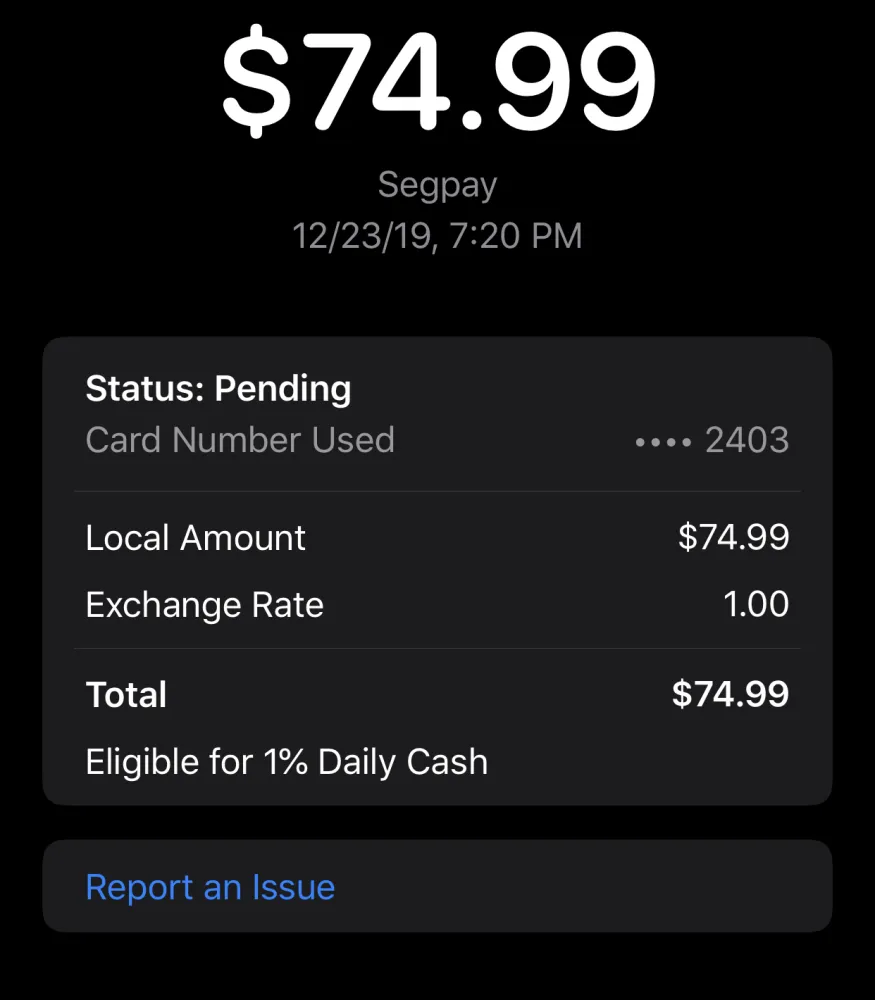875x1000 pixels.
Task: Tap the Report an Issue link
Action: click(210, 887)
